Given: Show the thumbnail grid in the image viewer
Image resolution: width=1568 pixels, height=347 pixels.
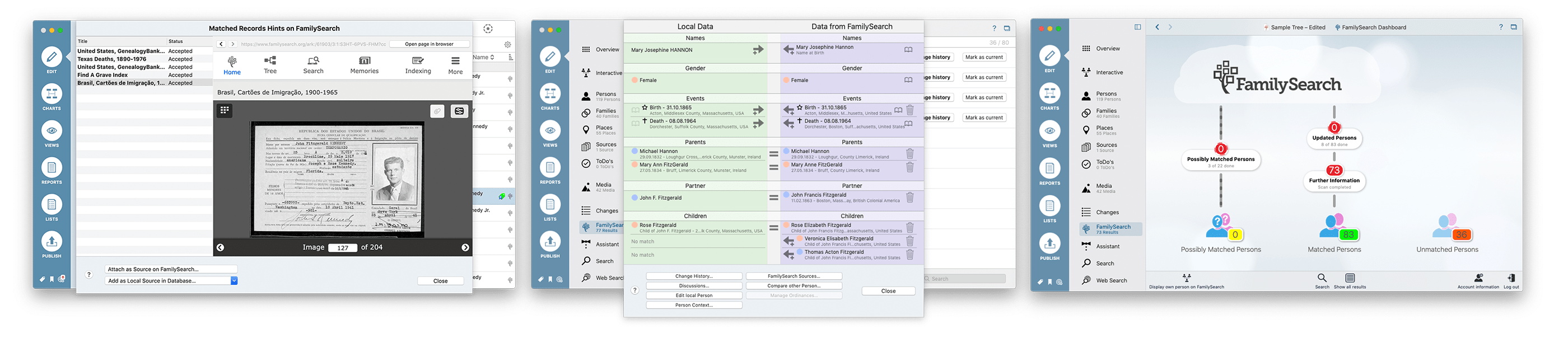Looking at the screenshot, I should tap(225, 110).
